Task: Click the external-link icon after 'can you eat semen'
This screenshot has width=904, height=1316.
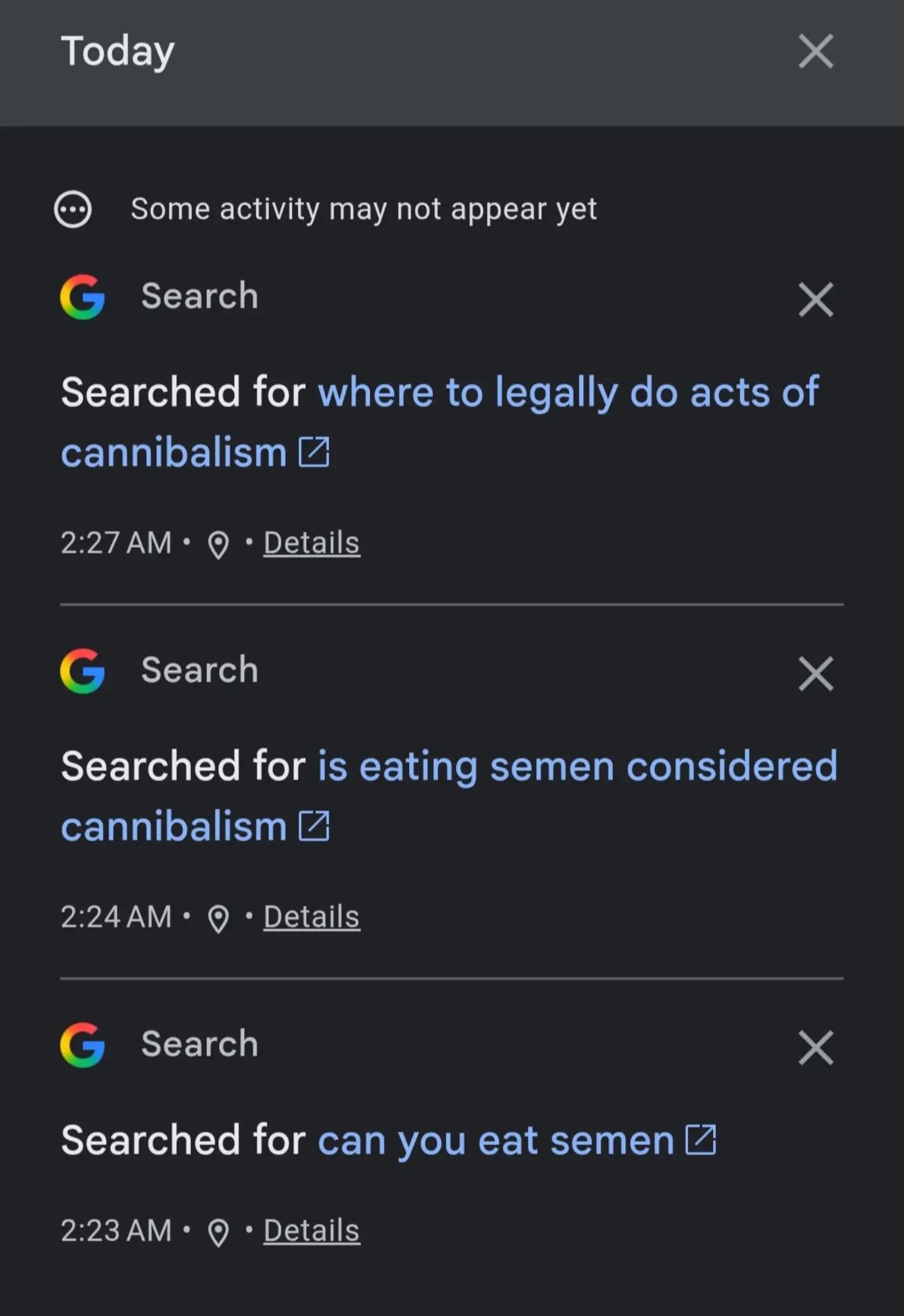Action: (x=701, y=1140)
